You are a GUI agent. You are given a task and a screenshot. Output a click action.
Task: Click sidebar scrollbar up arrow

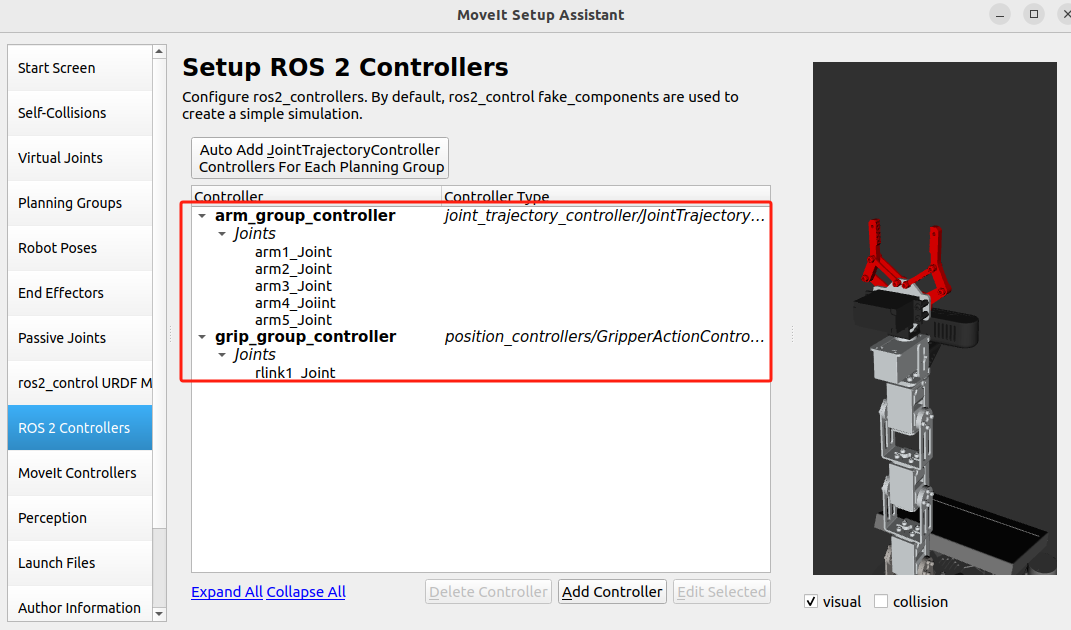(x=159, y=52)
